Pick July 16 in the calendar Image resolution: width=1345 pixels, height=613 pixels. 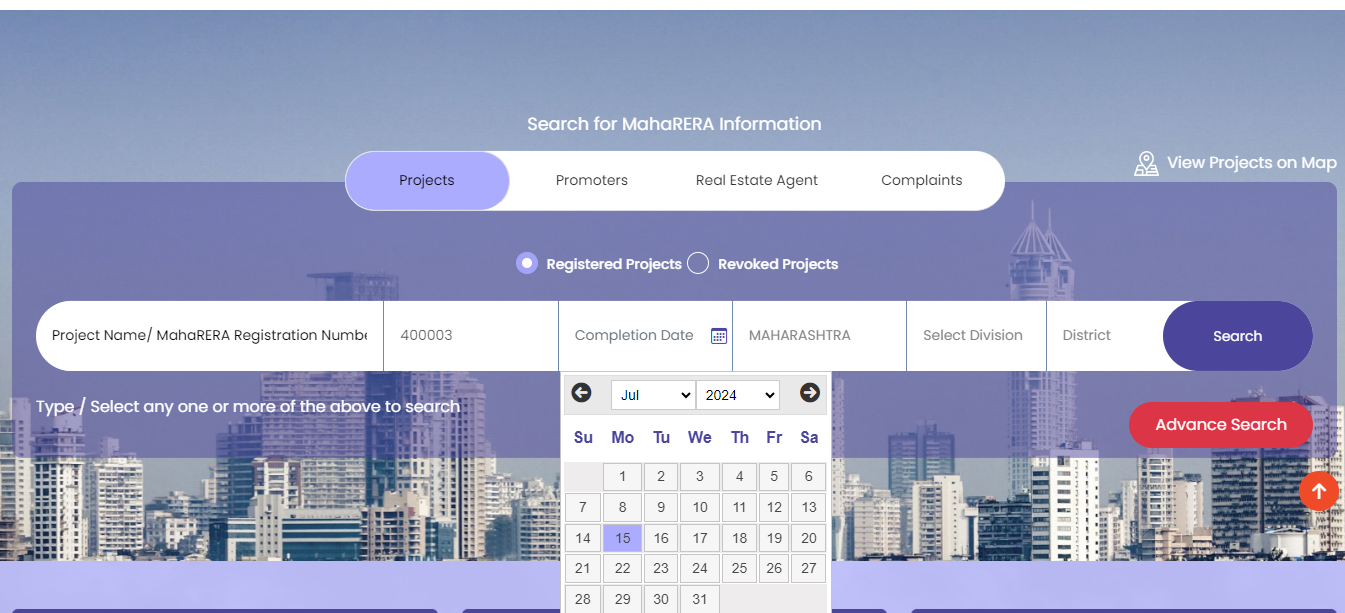click(x=661, y=539)
